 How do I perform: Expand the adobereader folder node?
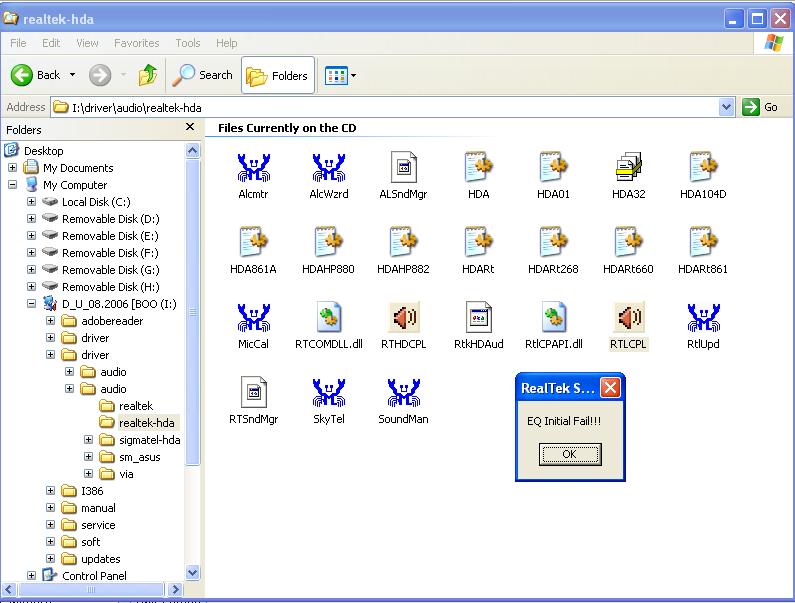click(x=50, y=321)
